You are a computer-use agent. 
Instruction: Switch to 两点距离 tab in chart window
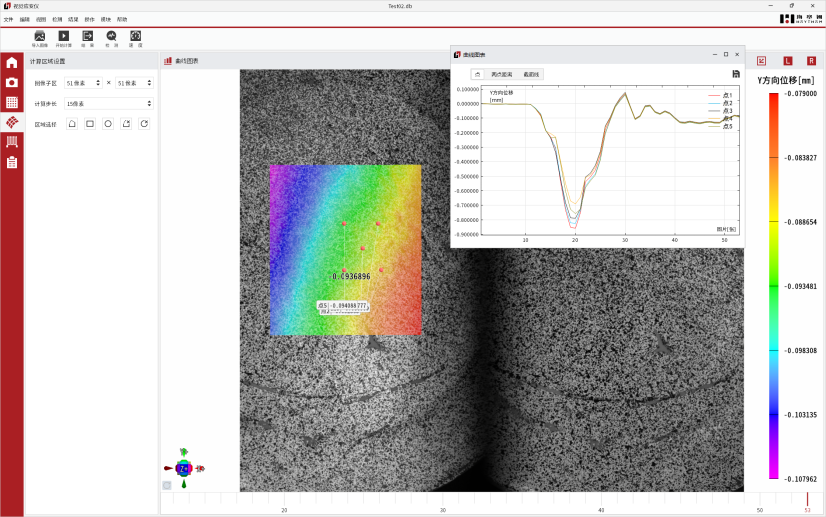click(501, 74)
